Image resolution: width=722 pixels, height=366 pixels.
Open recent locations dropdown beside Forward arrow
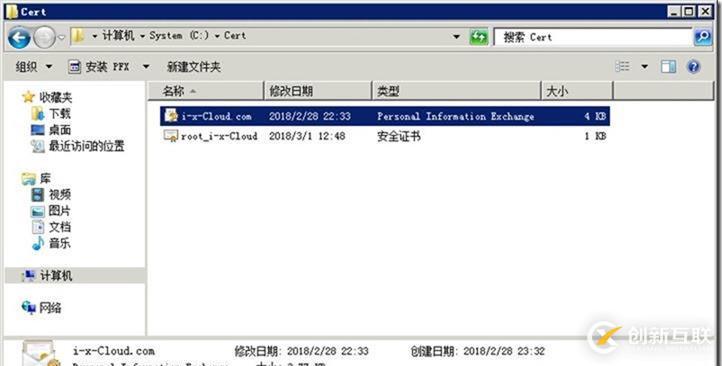pyautogui.click(x=62, y=38)
